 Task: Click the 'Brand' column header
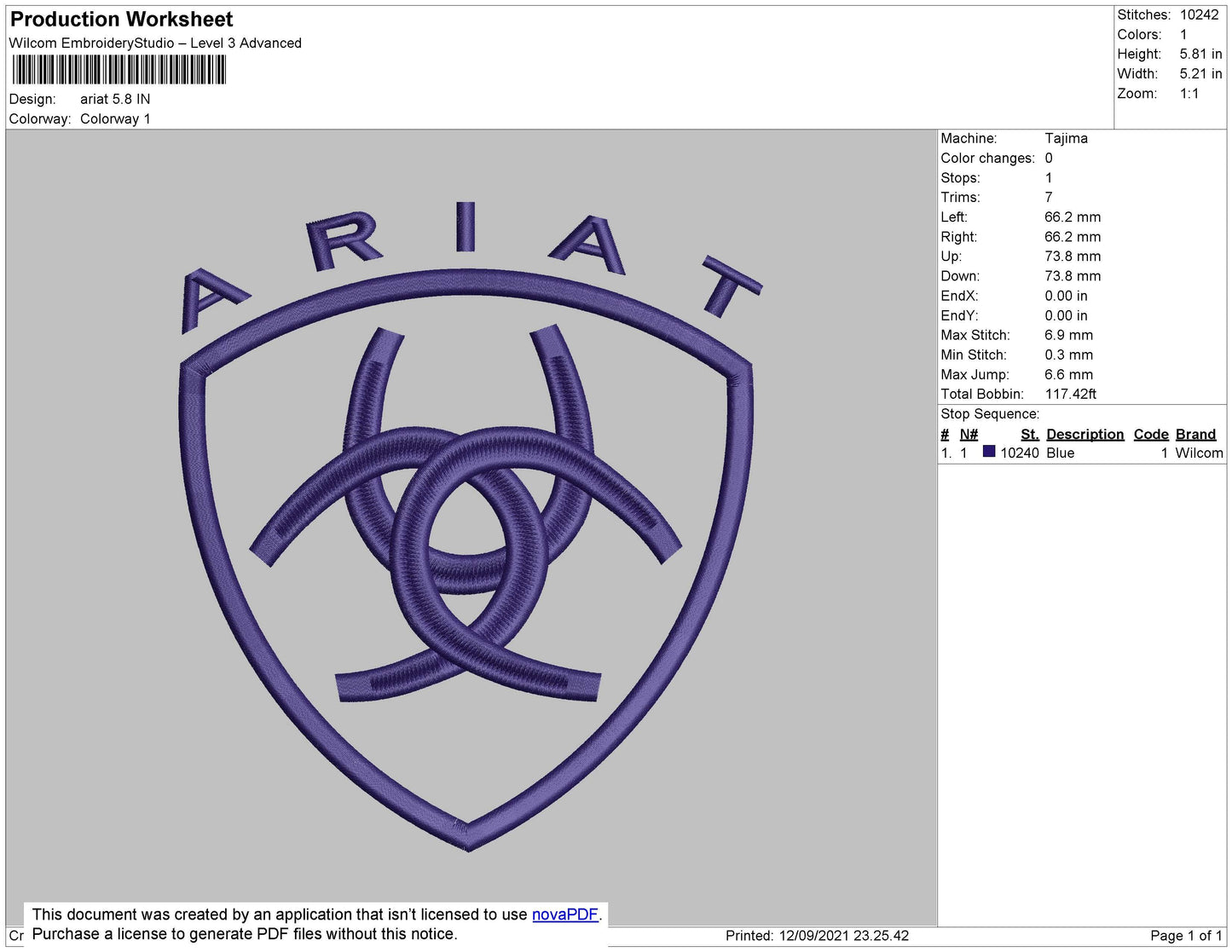[1195, 434]
